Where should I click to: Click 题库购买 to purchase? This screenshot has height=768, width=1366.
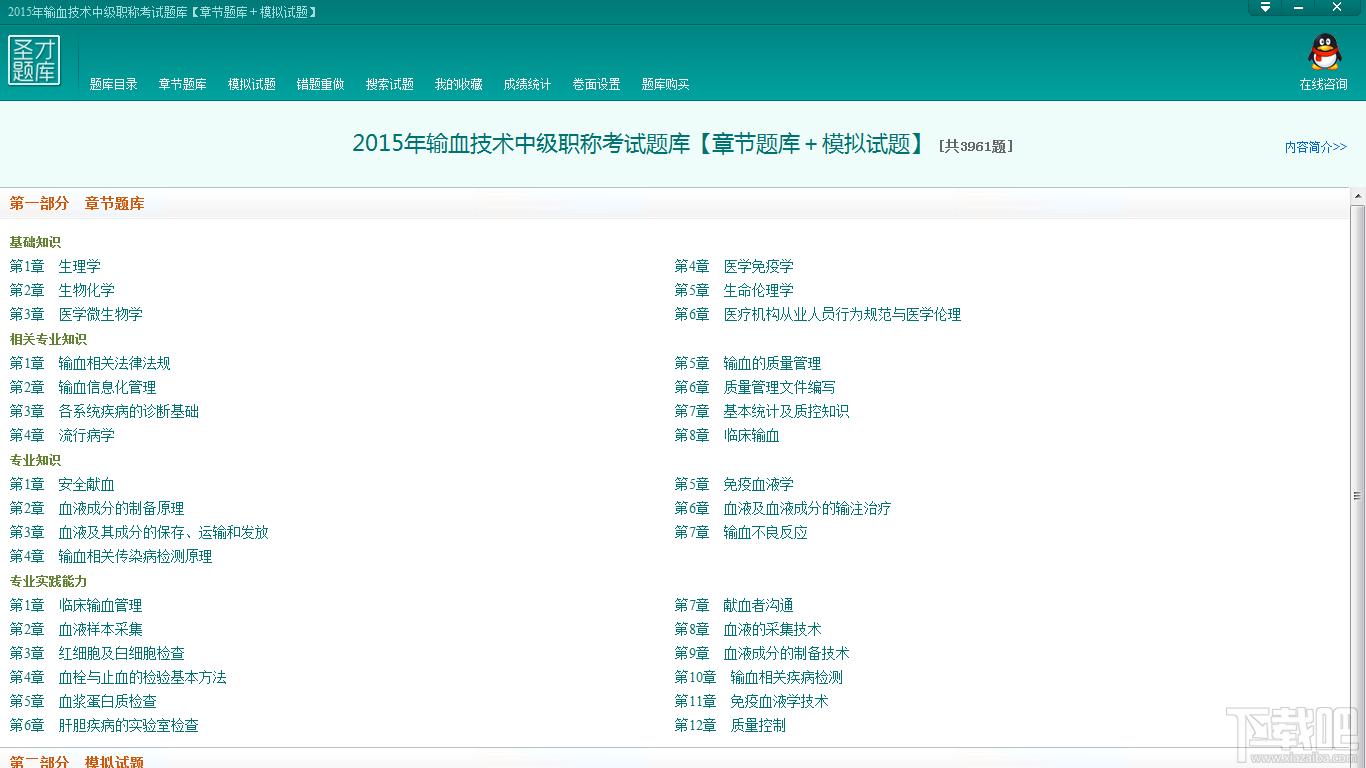665,85
